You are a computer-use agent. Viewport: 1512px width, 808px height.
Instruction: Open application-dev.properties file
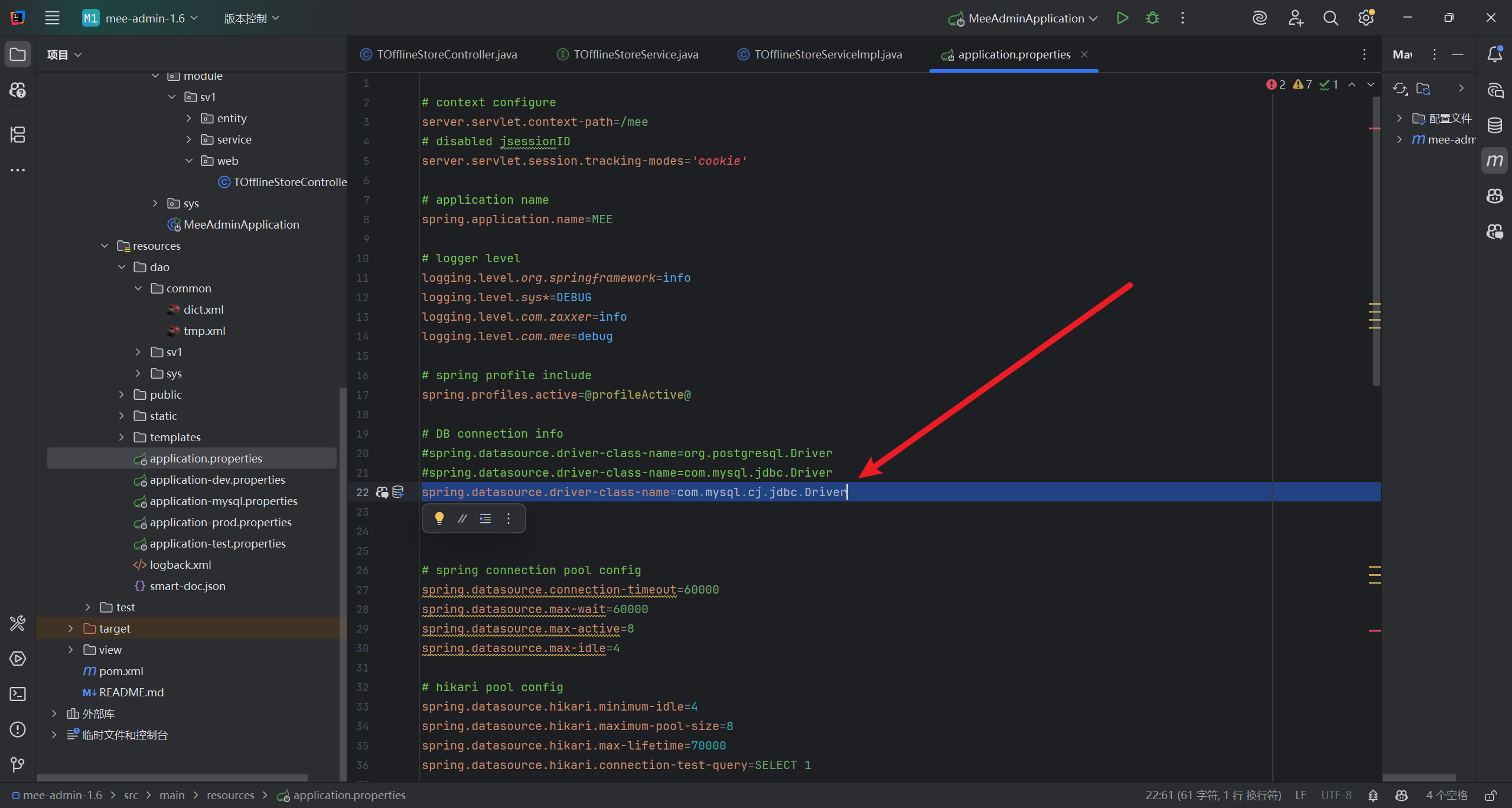[x=217, y=480]
